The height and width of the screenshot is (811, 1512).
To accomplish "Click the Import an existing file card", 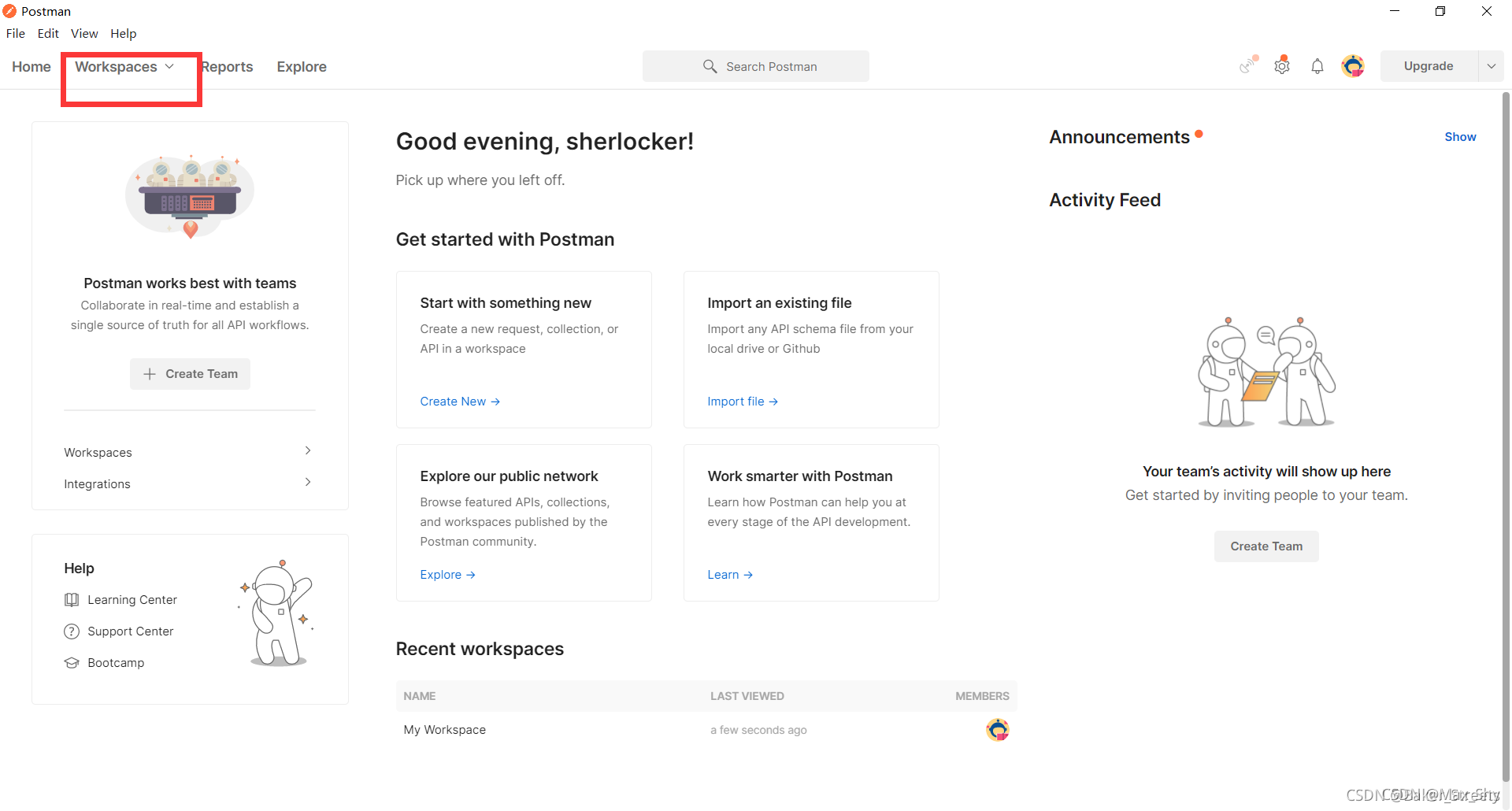I will pos(811,350).
